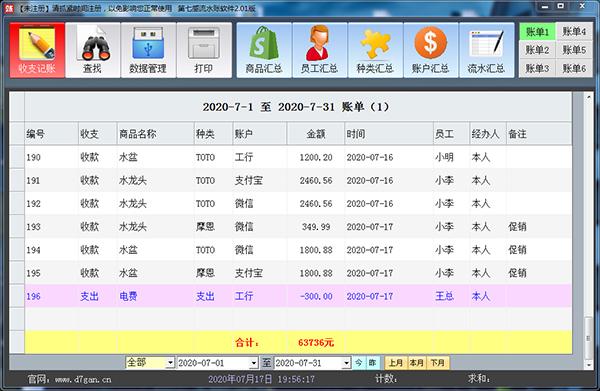Open the 收支记账 pencil icon
This screenshot has width=600, height=391.
point(37,50)
